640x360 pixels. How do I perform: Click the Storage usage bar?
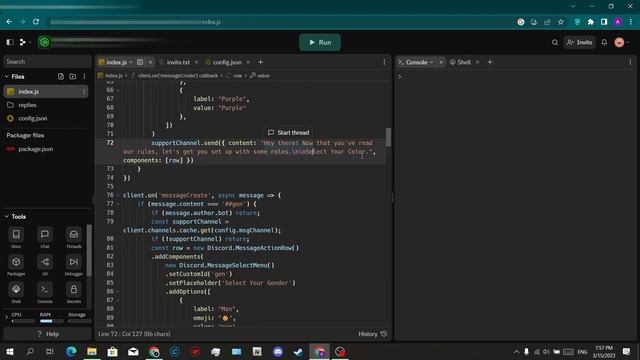click(x=80, y=321)
